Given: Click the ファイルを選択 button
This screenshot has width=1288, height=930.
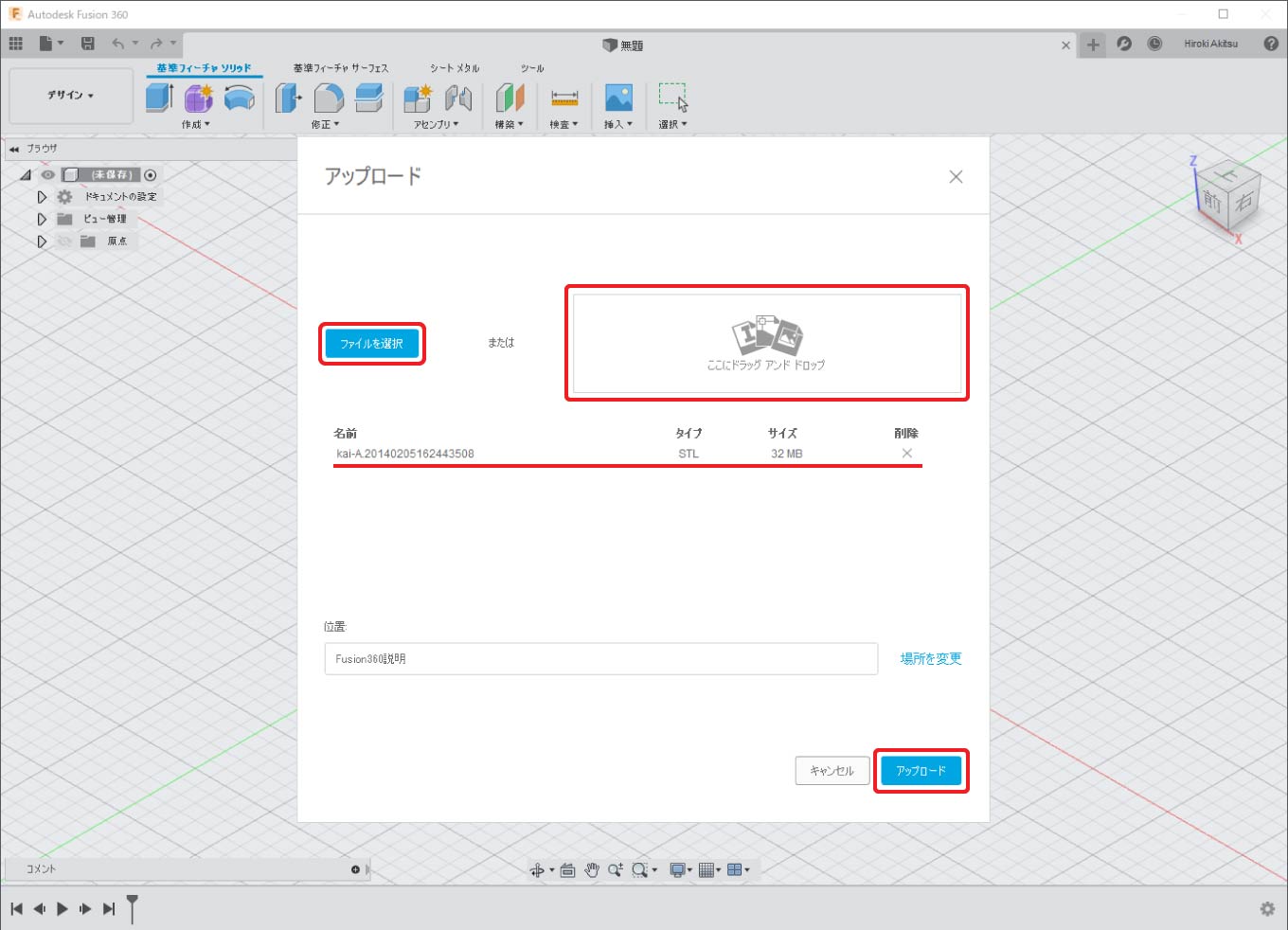Looking at the screenshot, I should pos(372,344).
